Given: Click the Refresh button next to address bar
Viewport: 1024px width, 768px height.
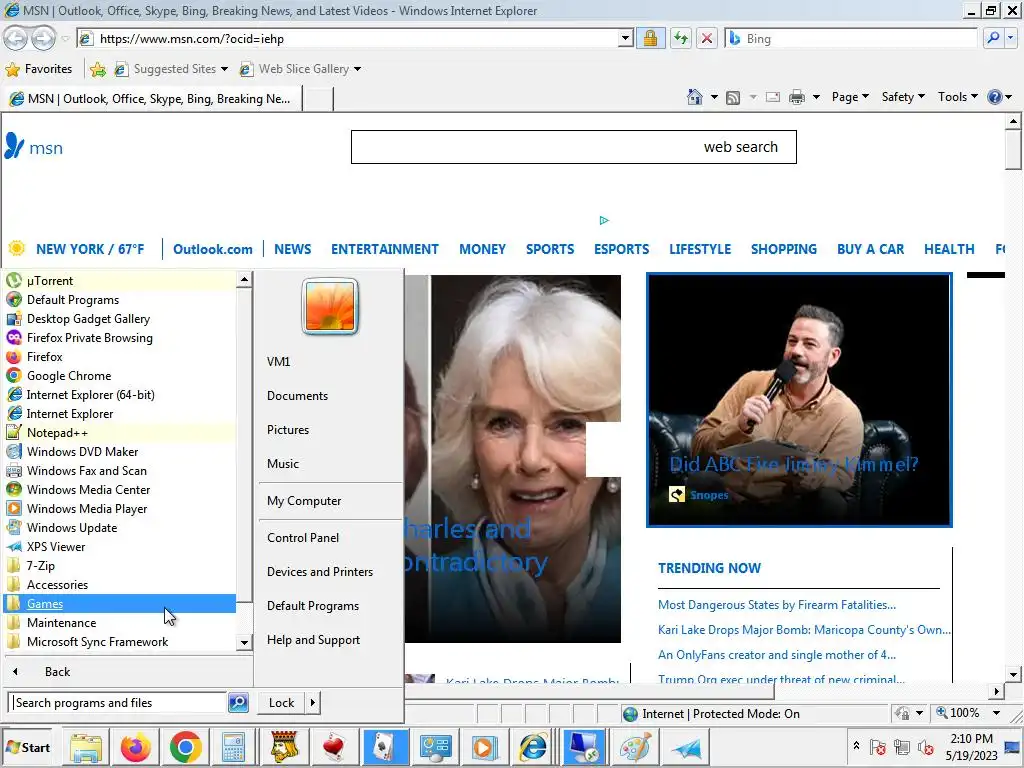Looking at the screenshot, I should (681, 39).
